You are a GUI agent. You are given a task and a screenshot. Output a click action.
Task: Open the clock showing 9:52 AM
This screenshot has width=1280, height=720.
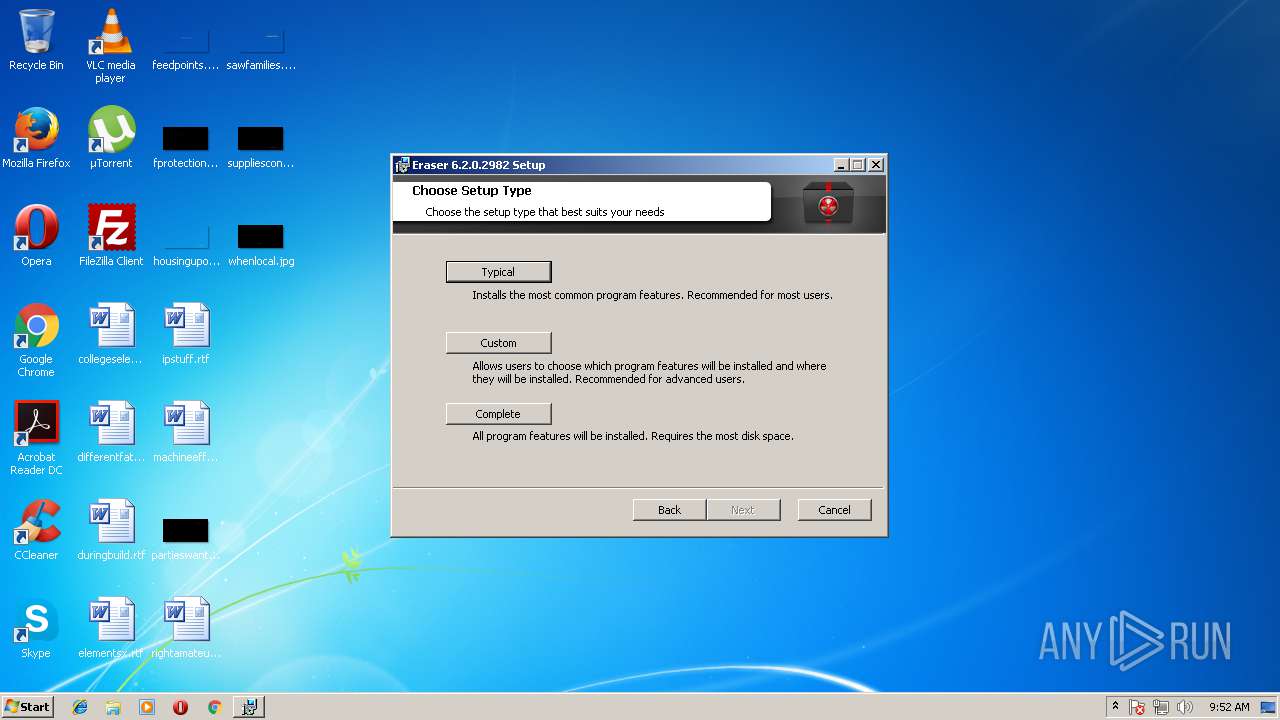tap(1229, 707)
